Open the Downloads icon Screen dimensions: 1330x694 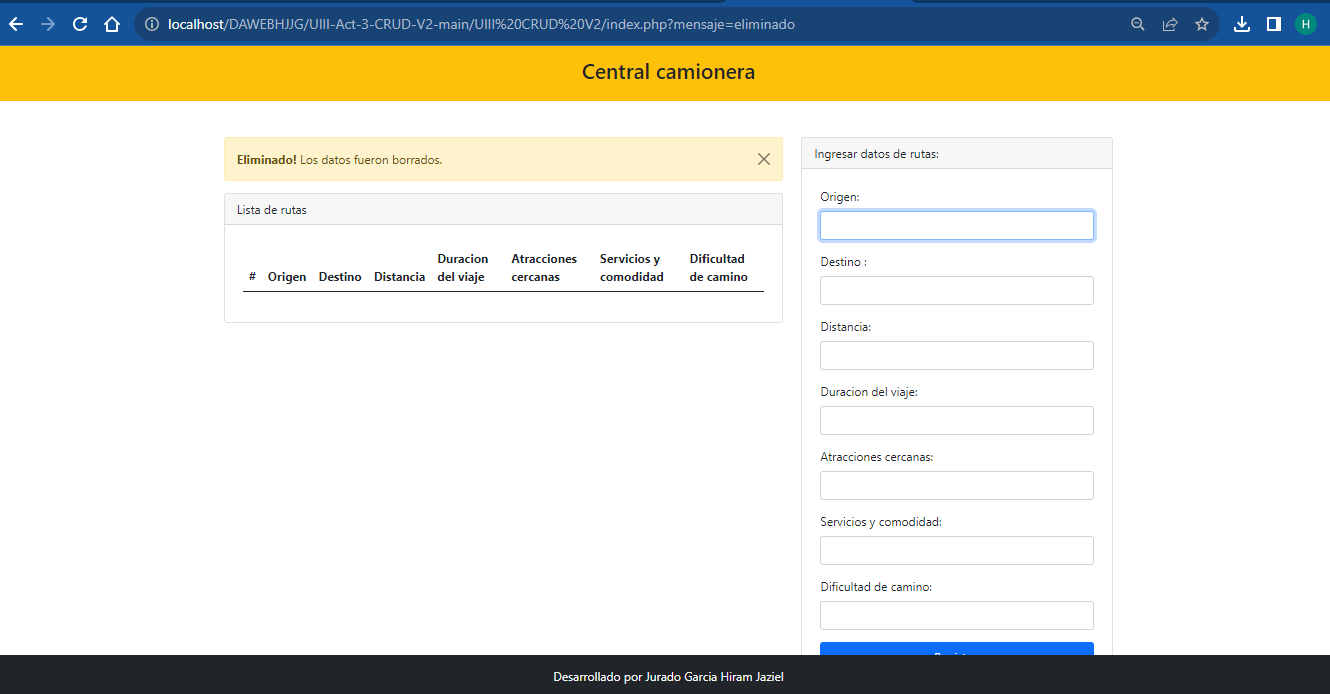point(1242,24)
